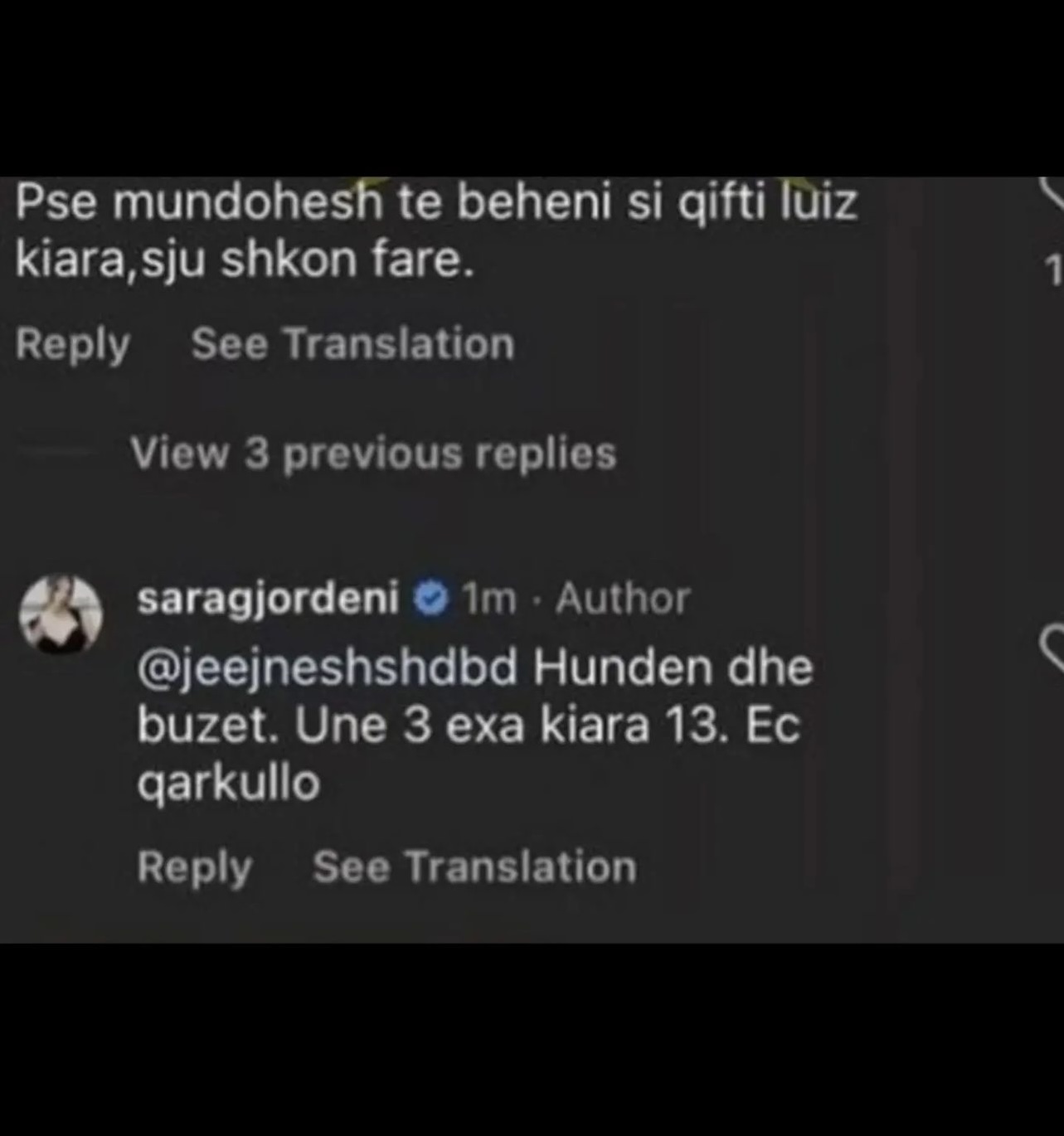Like saragjordeni's reply with heart icon
Image resolution: width=1064 pixels, height=1136 pixels.
pos(1052,648)
